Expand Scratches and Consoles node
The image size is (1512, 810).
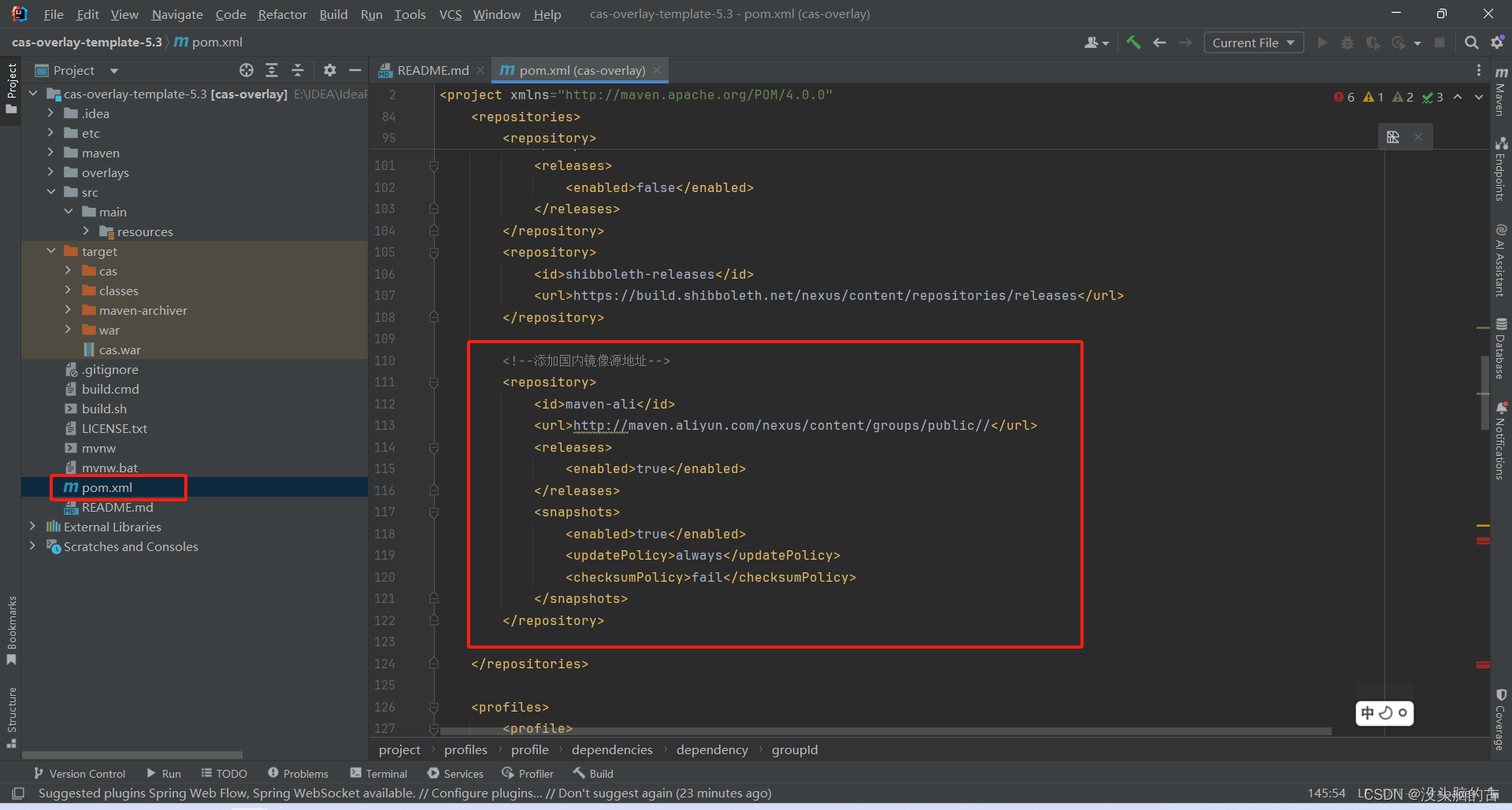coord(32,546)
